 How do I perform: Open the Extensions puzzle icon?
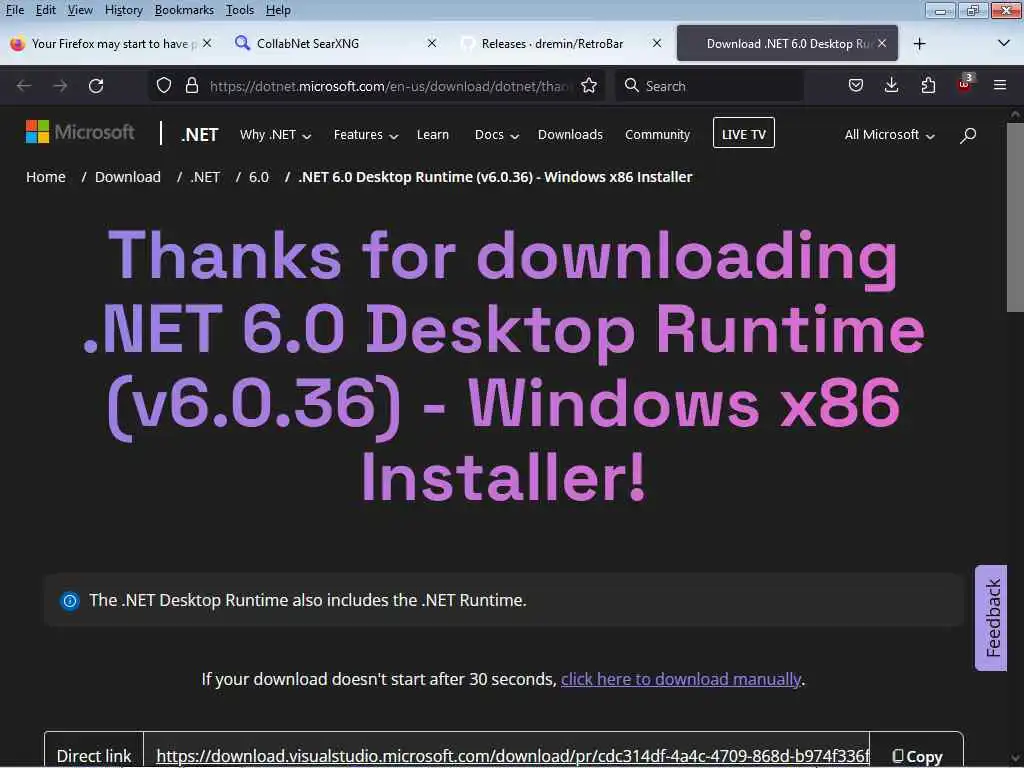point(928,86)
